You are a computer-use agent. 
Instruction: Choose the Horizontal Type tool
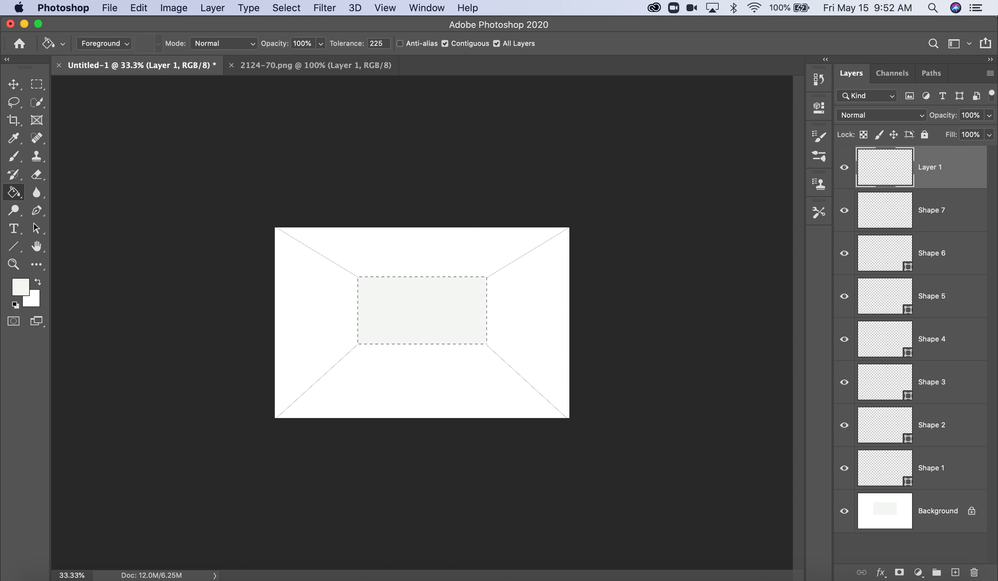[14, 228]
